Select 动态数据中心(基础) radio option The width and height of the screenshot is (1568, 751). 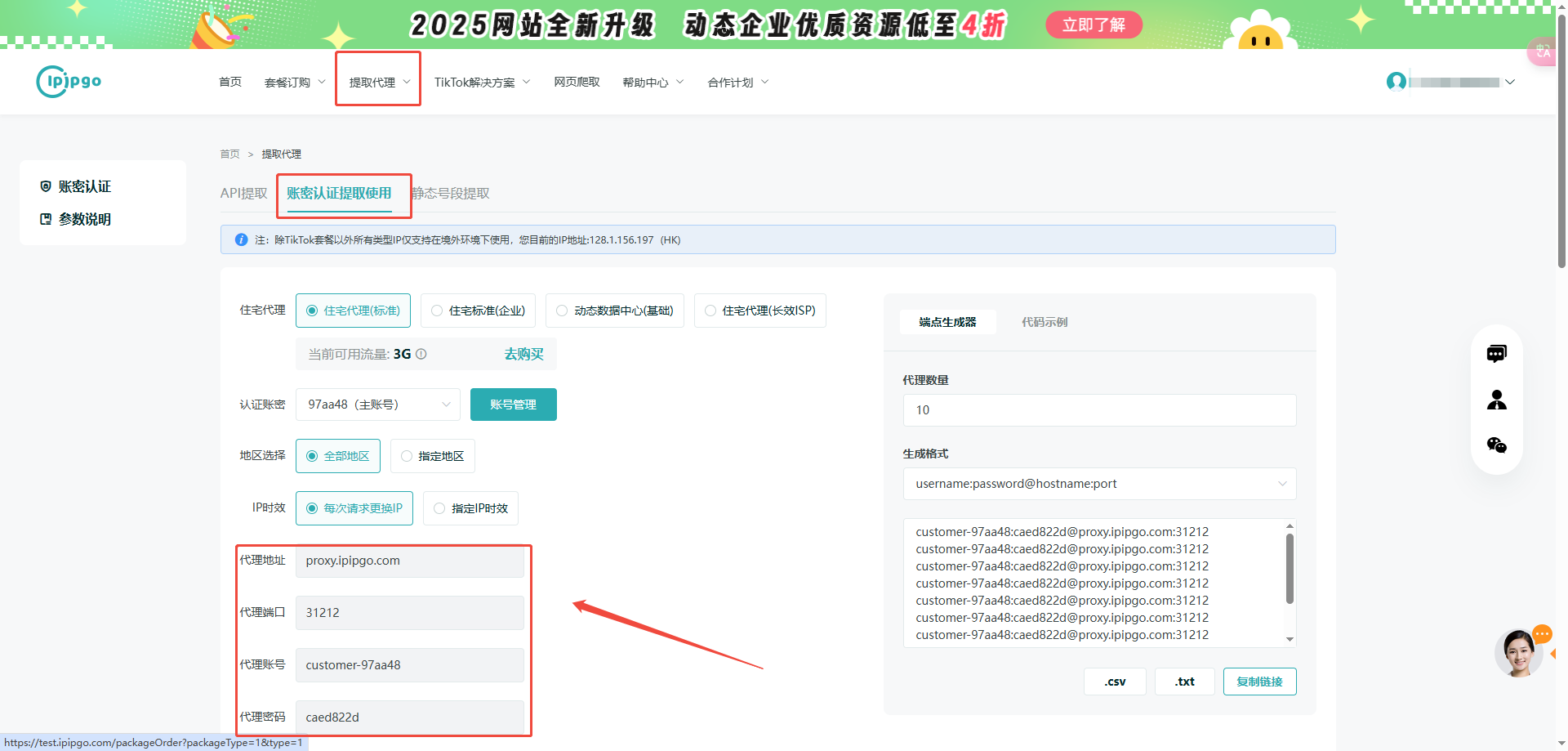click(x=615, y=311)
